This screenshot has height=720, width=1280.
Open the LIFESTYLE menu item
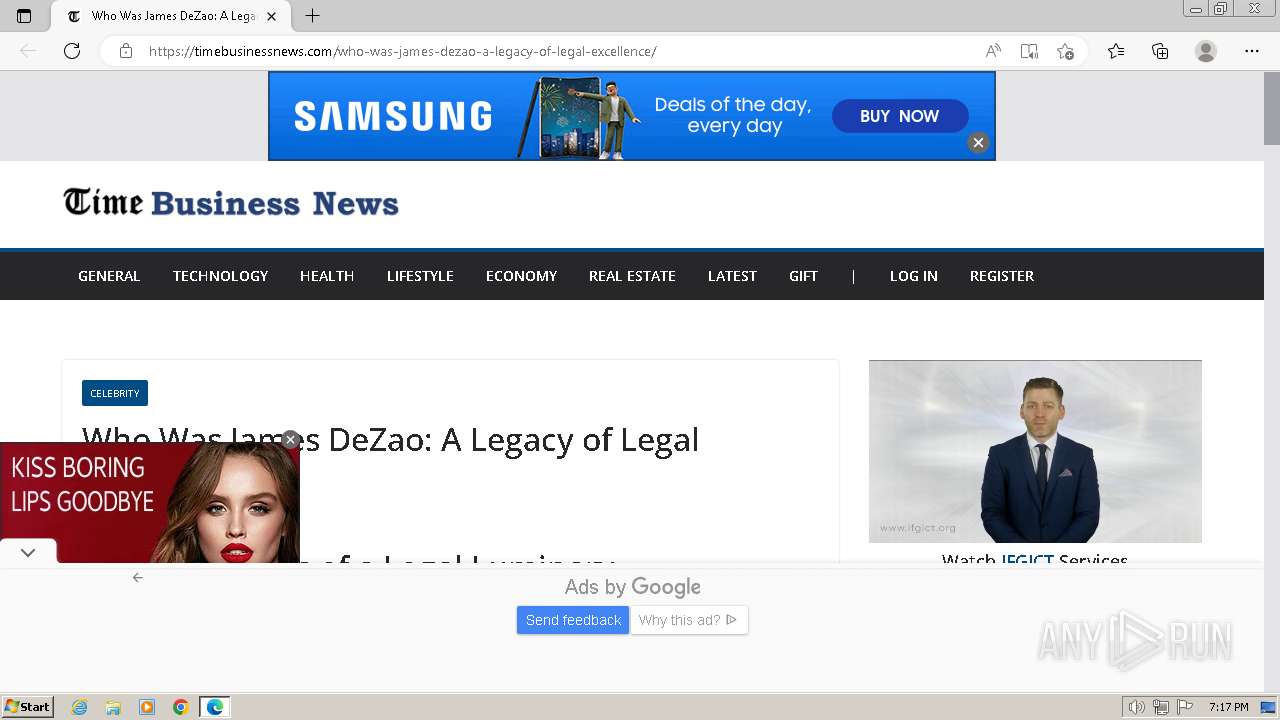click(420, 276)
